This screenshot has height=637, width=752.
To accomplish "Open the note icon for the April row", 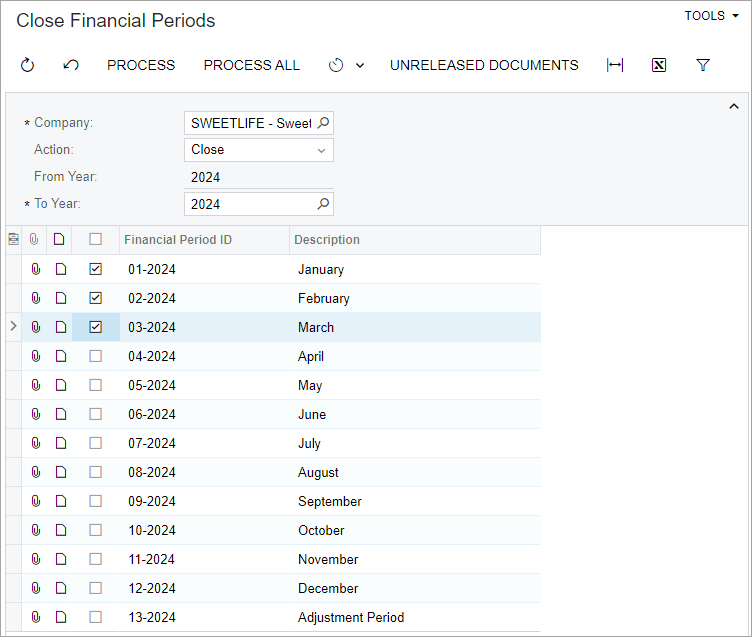I will pos(60,356).
